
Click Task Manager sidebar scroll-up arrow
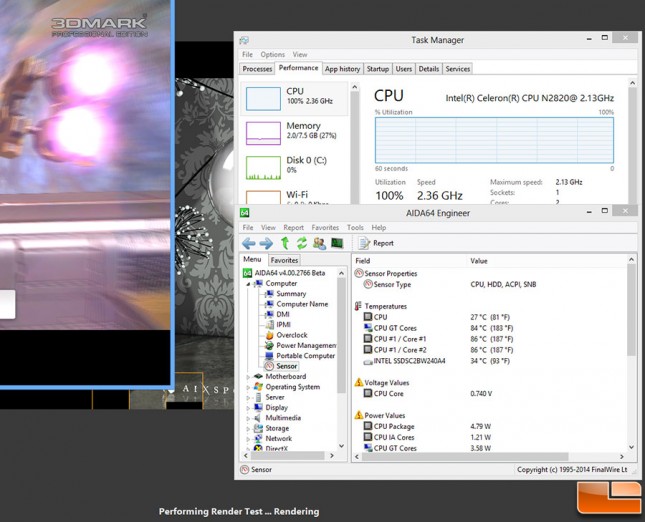pos(355,87)
